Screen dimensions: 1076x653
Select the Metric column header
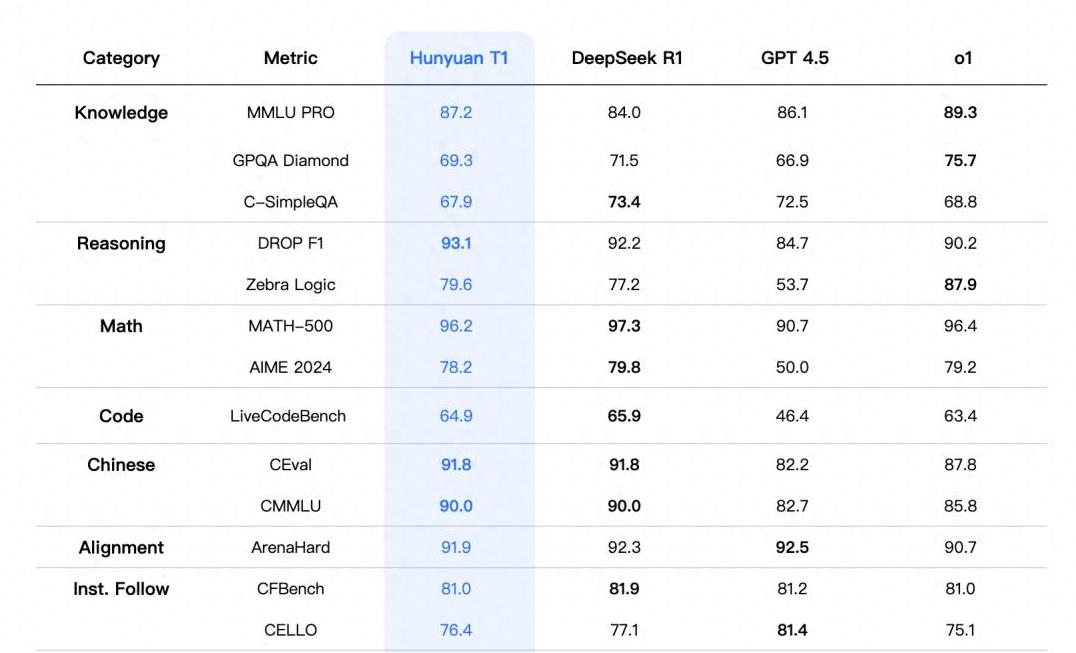point(290,58)
